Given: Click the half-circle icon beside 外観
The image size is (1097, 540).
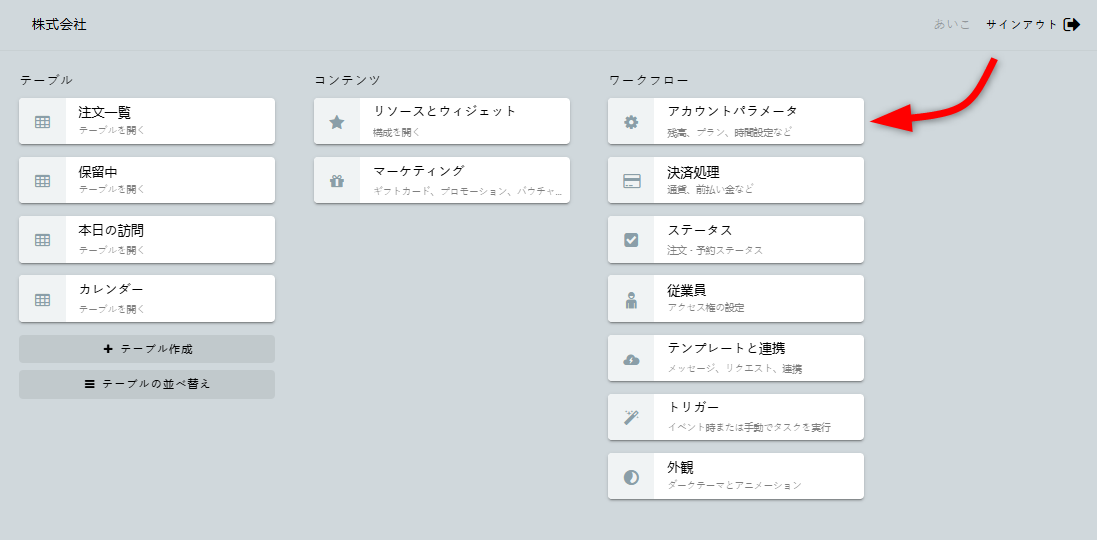Looking at the screenshot, I should (x=631, y=476).
